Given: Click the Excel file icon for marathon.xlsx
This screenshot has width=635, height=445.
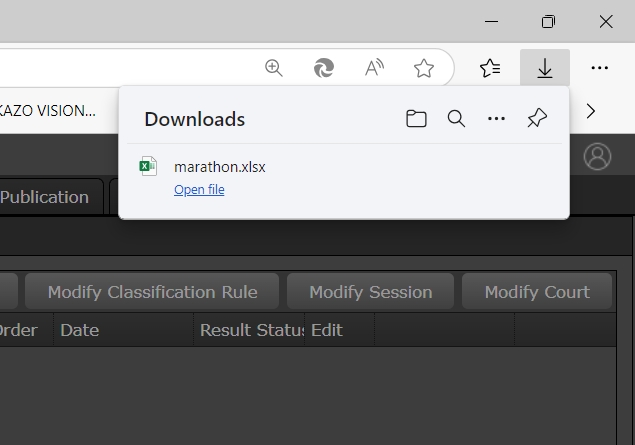Looking at the screenshot, I should [149, 167].
